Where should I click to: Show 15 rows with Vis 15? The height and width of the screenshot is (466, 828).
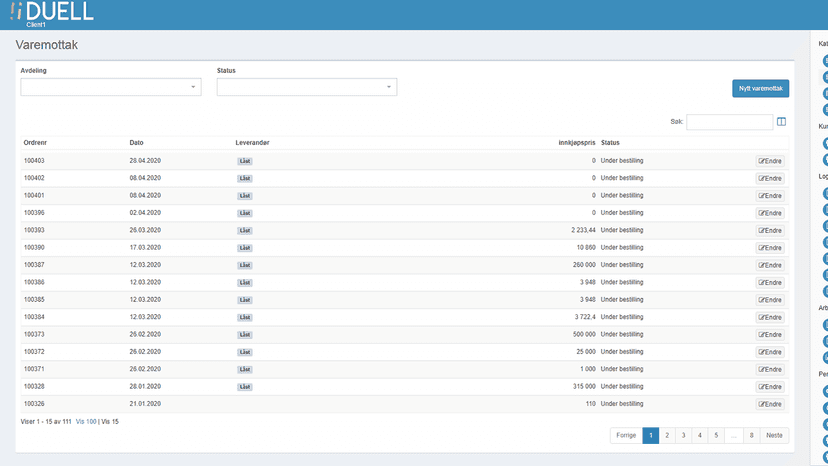coord(110,422)
